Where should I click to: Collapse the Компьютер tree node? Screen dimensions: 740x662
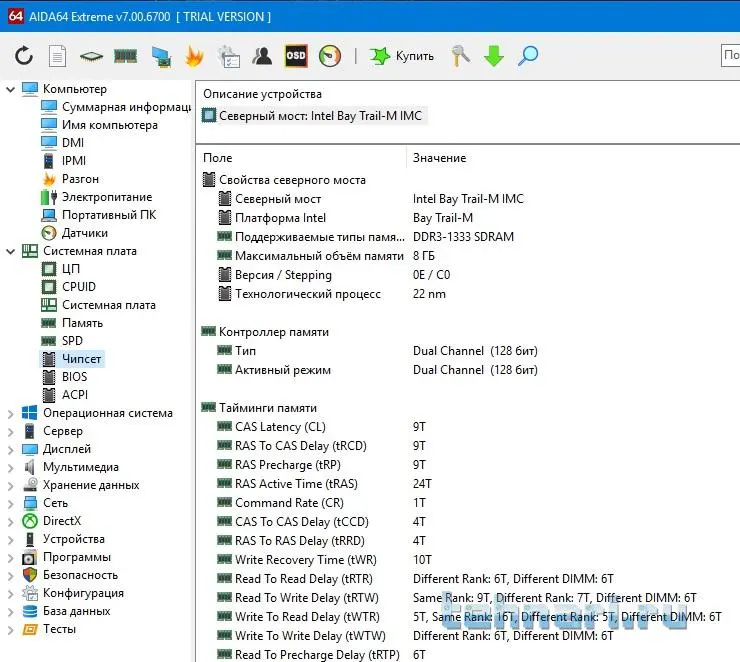pos(10,89)
